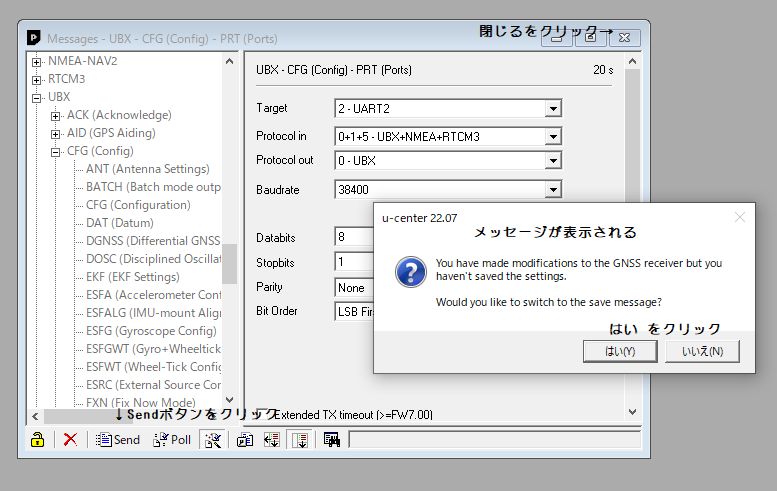777x491 pixels.
Task: Select ESFALG (IMU-mount Alignment) item
Action: [x=153, y=313]
